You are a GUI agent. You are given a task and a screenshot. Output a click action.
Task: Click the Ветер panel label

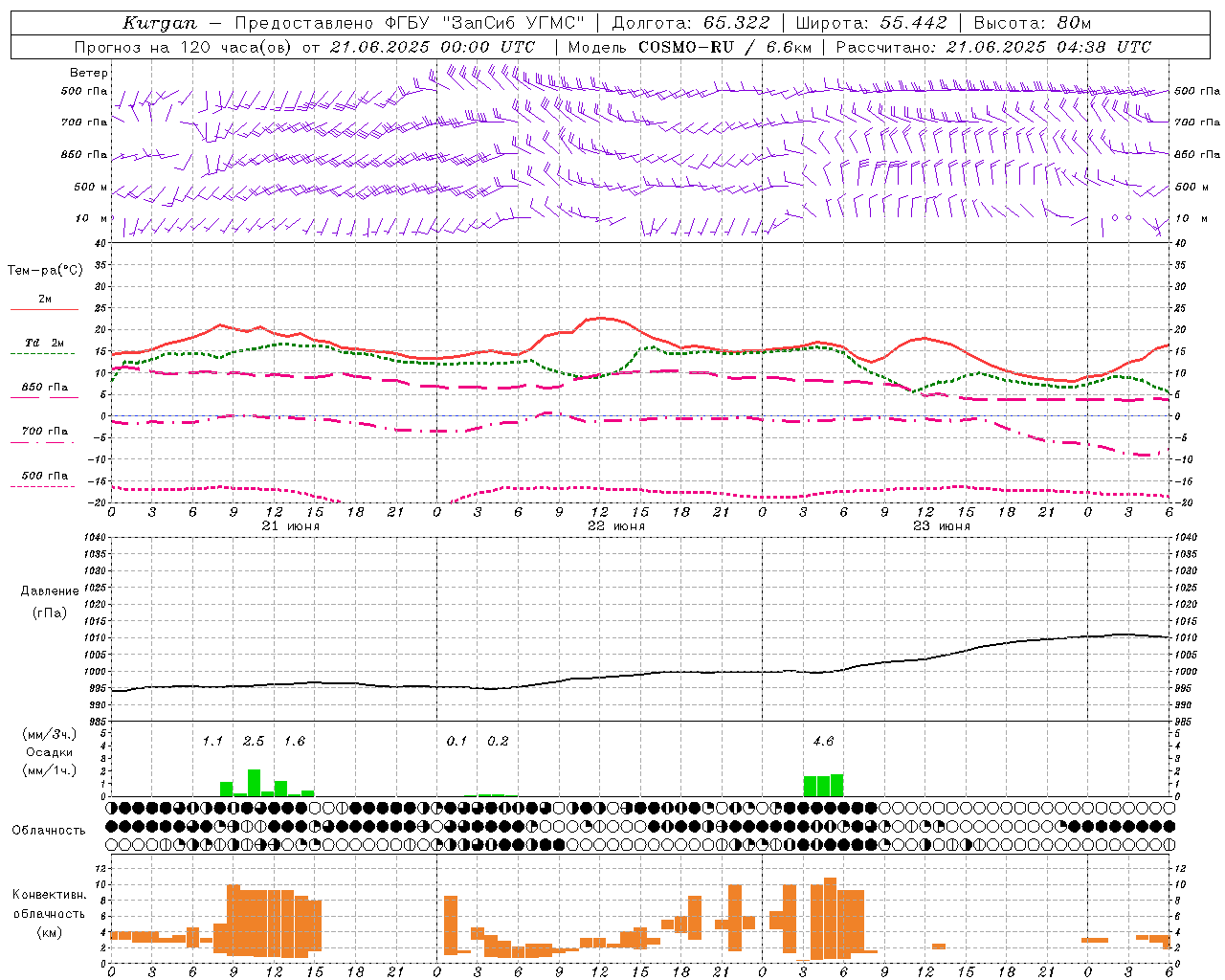point(89,73)
